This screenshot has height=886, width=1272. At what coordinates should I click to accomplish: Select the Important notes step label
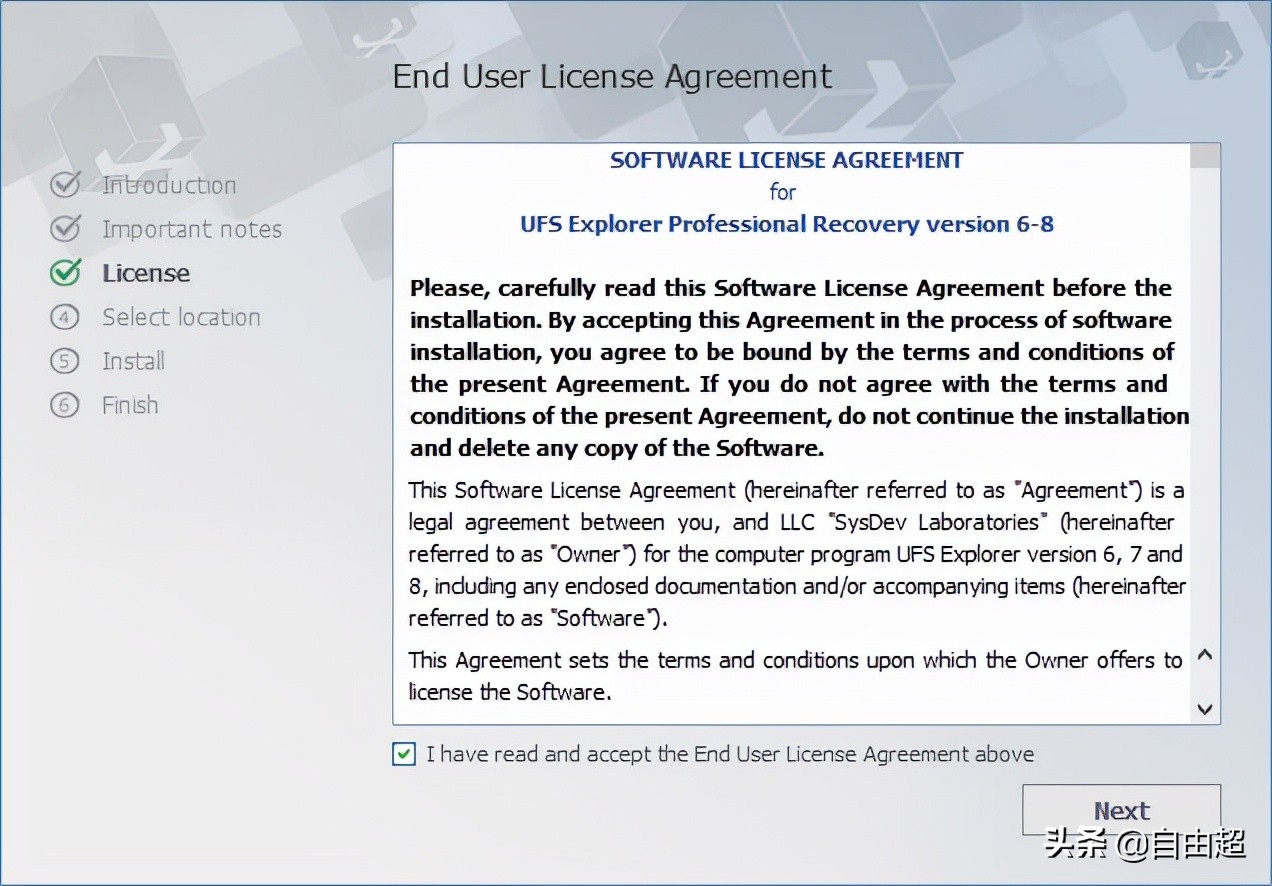tap(192, 229)
